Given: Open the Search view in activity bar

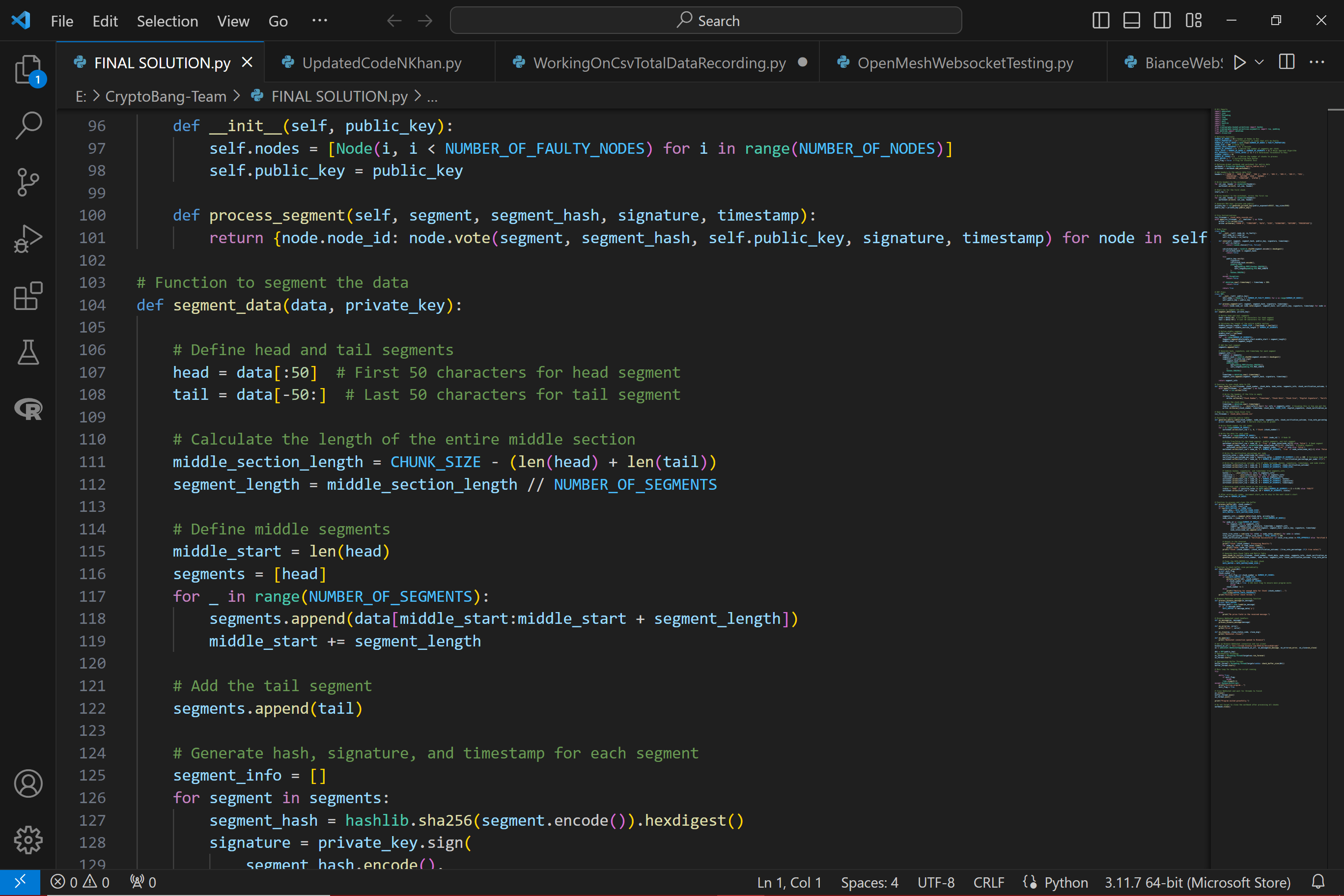Looking at the screenshot, I should pos(28,125).
